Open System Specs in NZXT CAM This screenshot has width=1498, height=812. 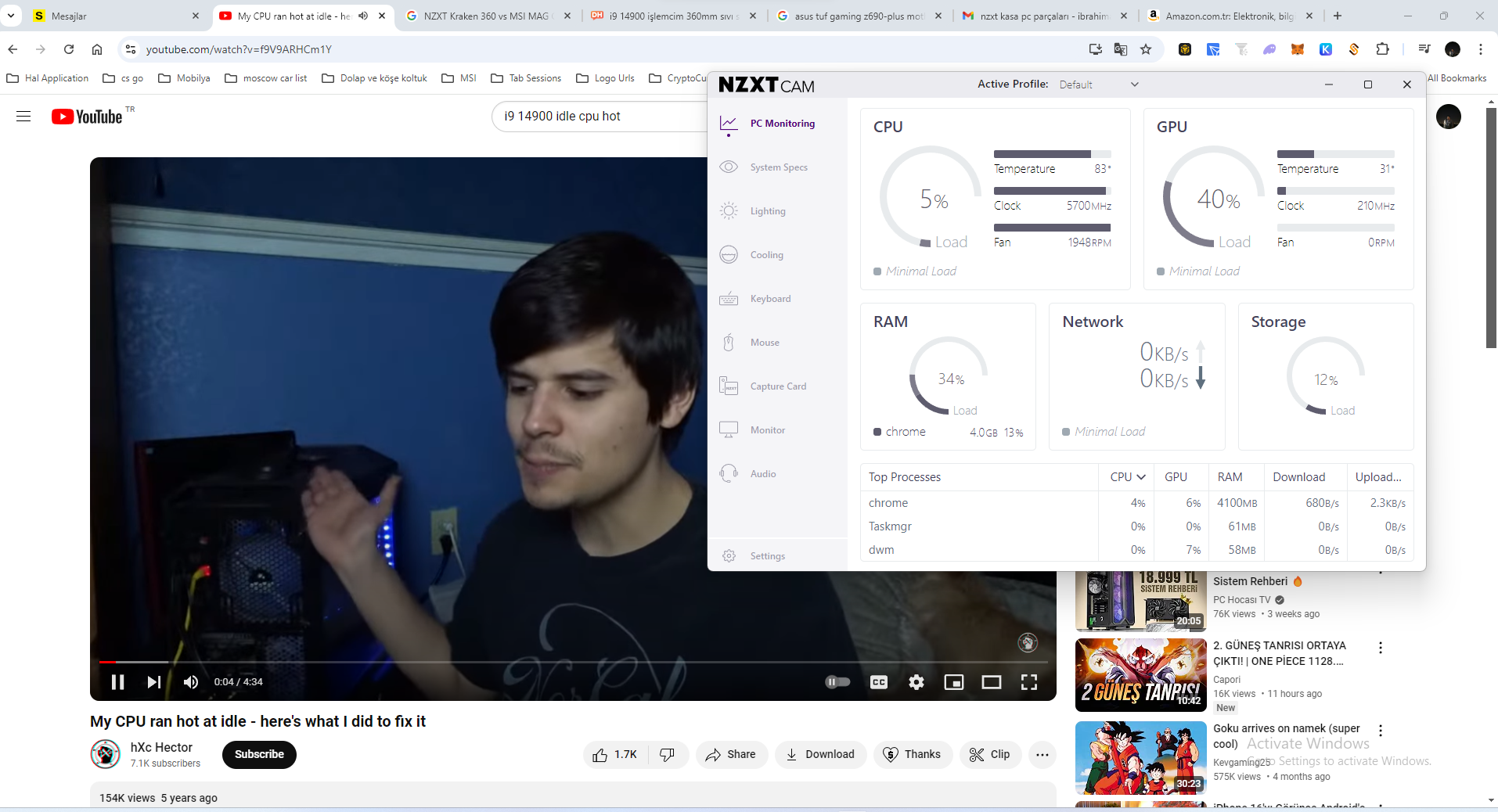click(x=764, y=167)
